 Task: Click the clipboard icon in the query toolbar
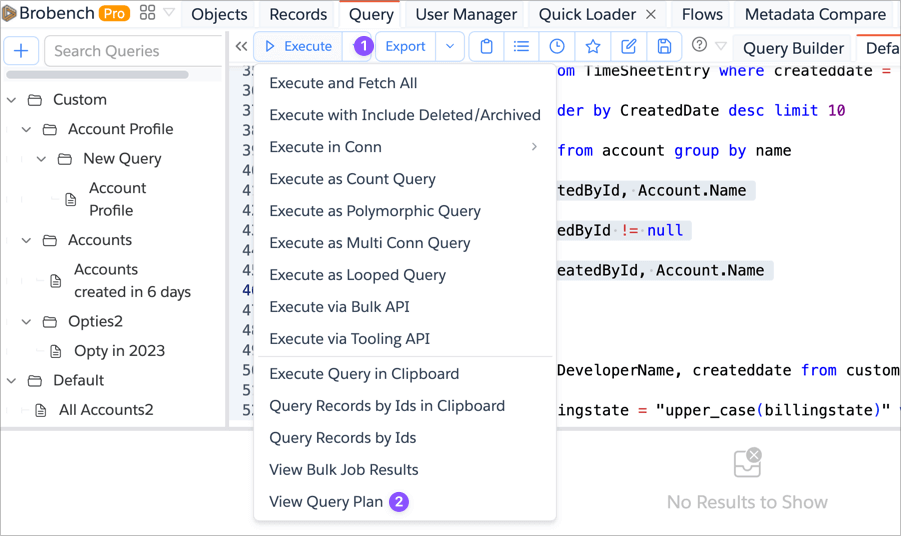[486, 47]
